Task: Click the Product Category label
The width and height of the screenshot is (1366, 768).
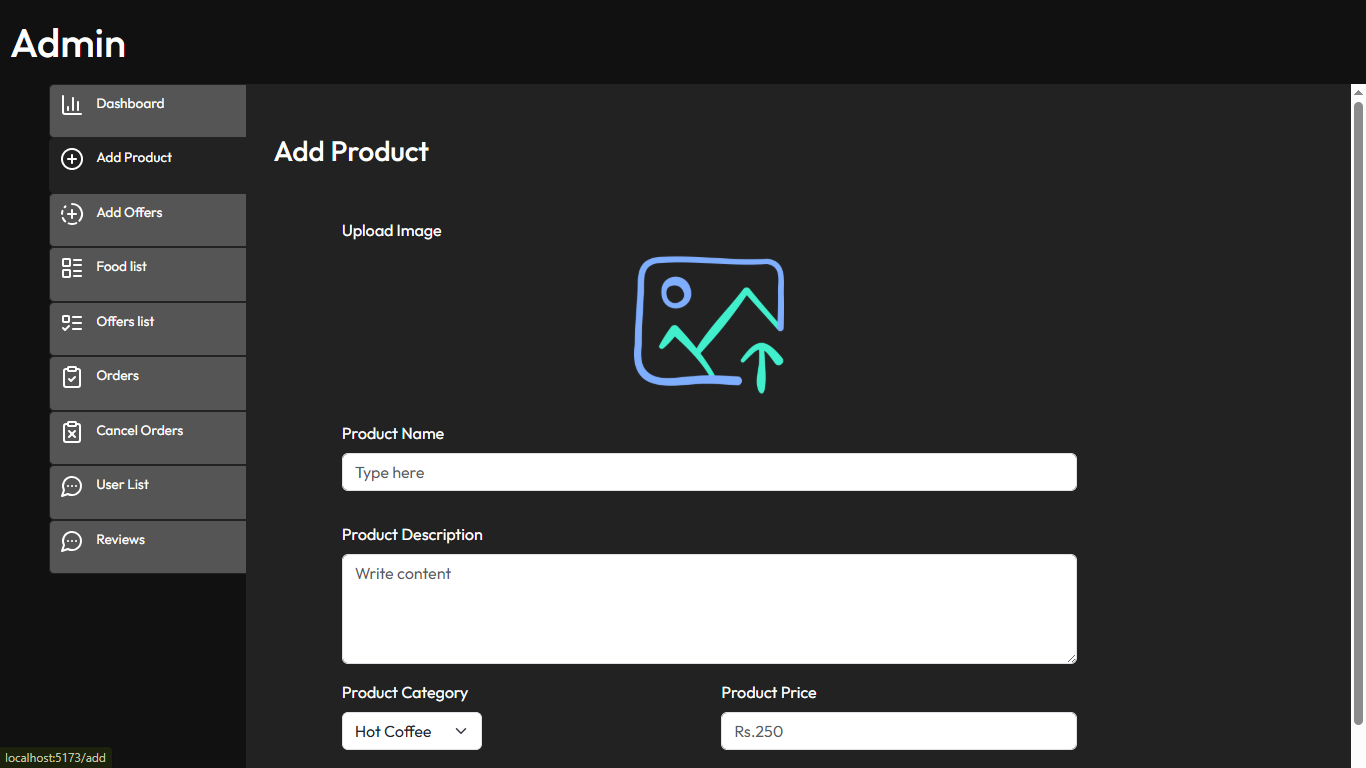Action: 405,693
